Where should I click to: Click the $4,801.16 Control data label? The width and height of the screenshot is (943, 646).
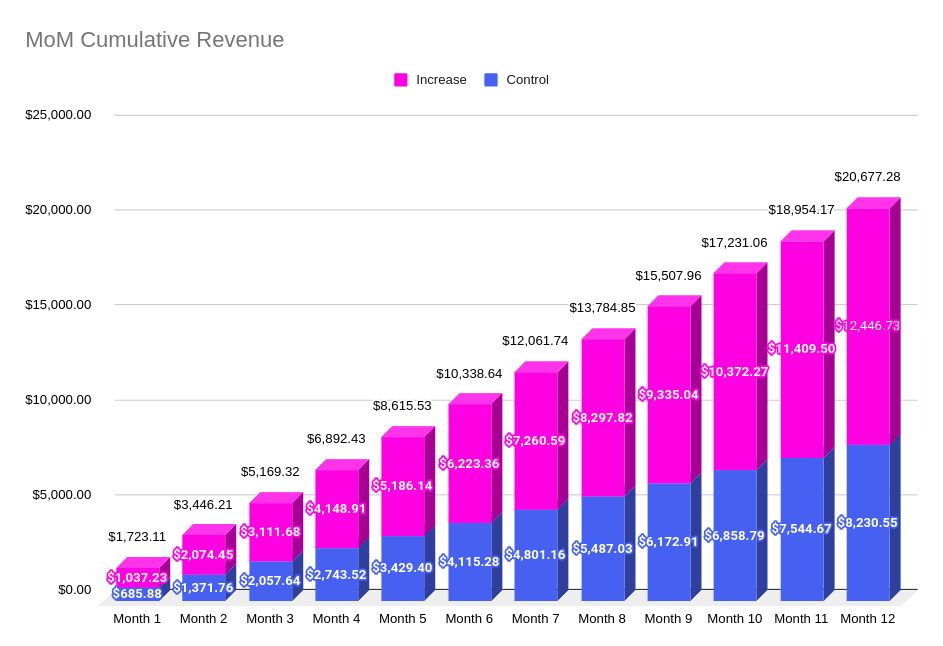[x=535, y=555]
